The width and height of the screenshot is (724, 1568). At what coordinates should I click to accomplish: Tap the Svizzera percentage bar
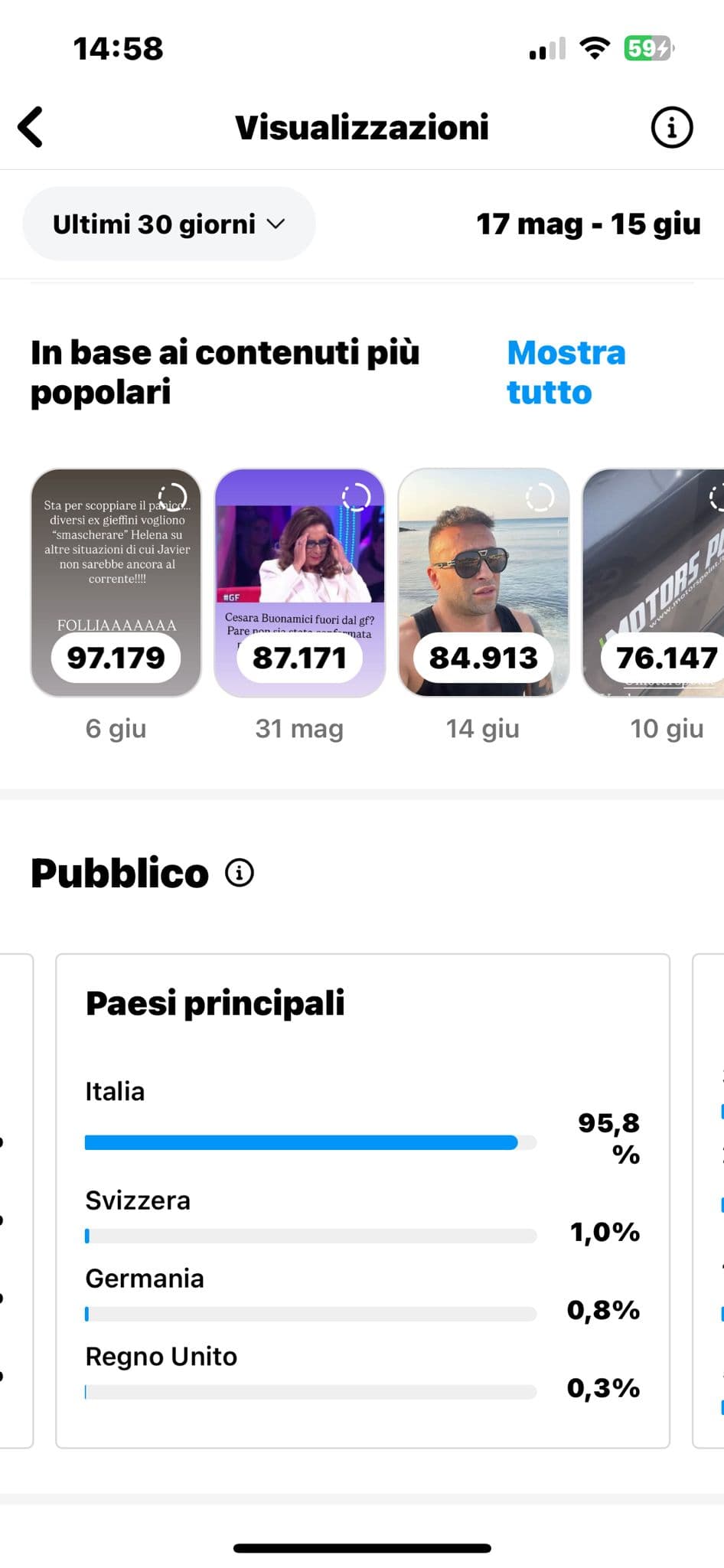click(x=310, y=1236)
